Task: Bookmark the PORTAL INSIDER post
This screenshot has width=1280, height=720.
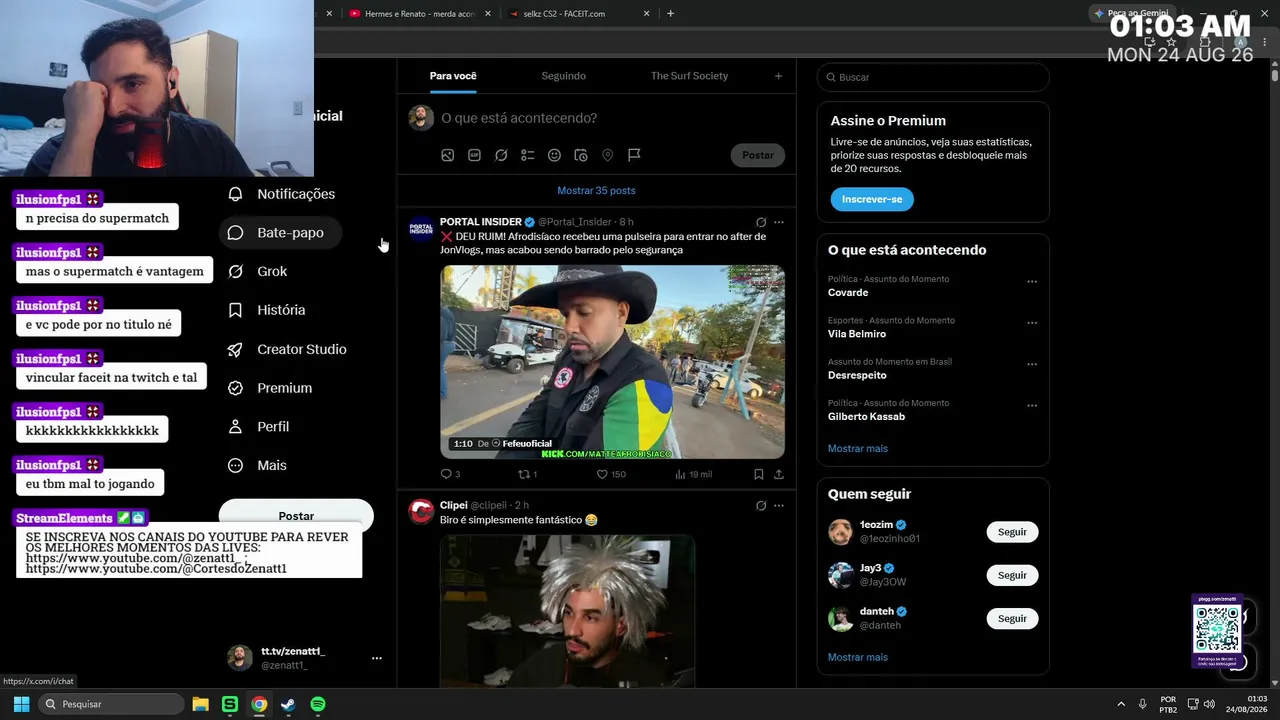Action: coord(759,474)
